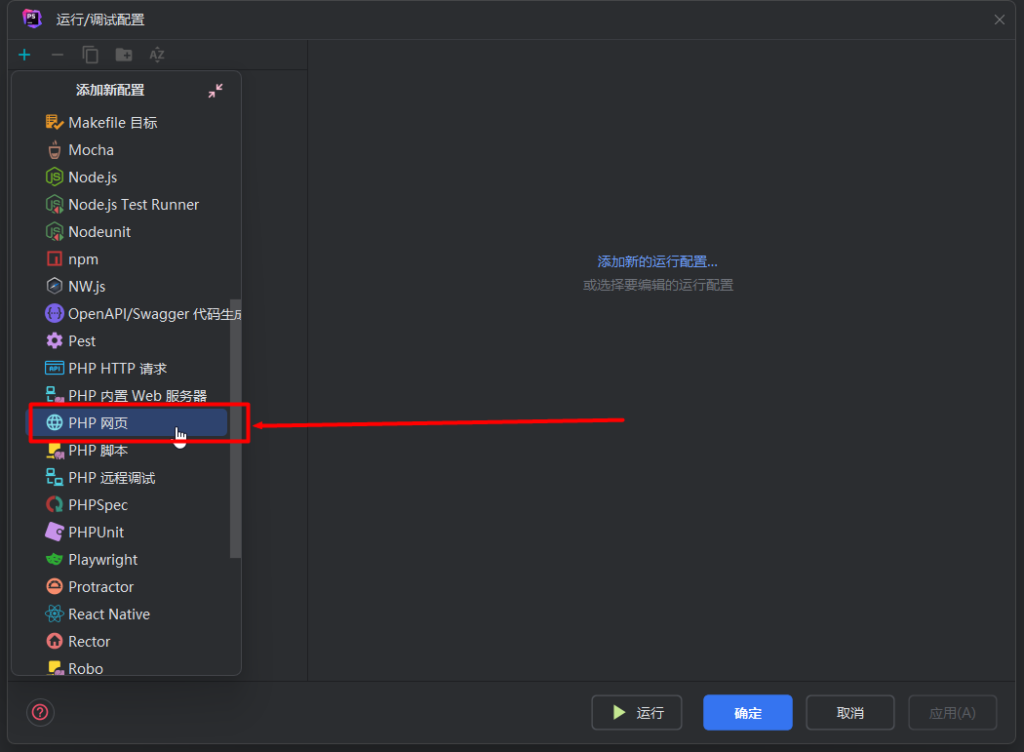Image resolution: width=1024 pixels, height=752 pixels.
Task: Confirm settings with the 确定 button
Action: coord(747,712)
